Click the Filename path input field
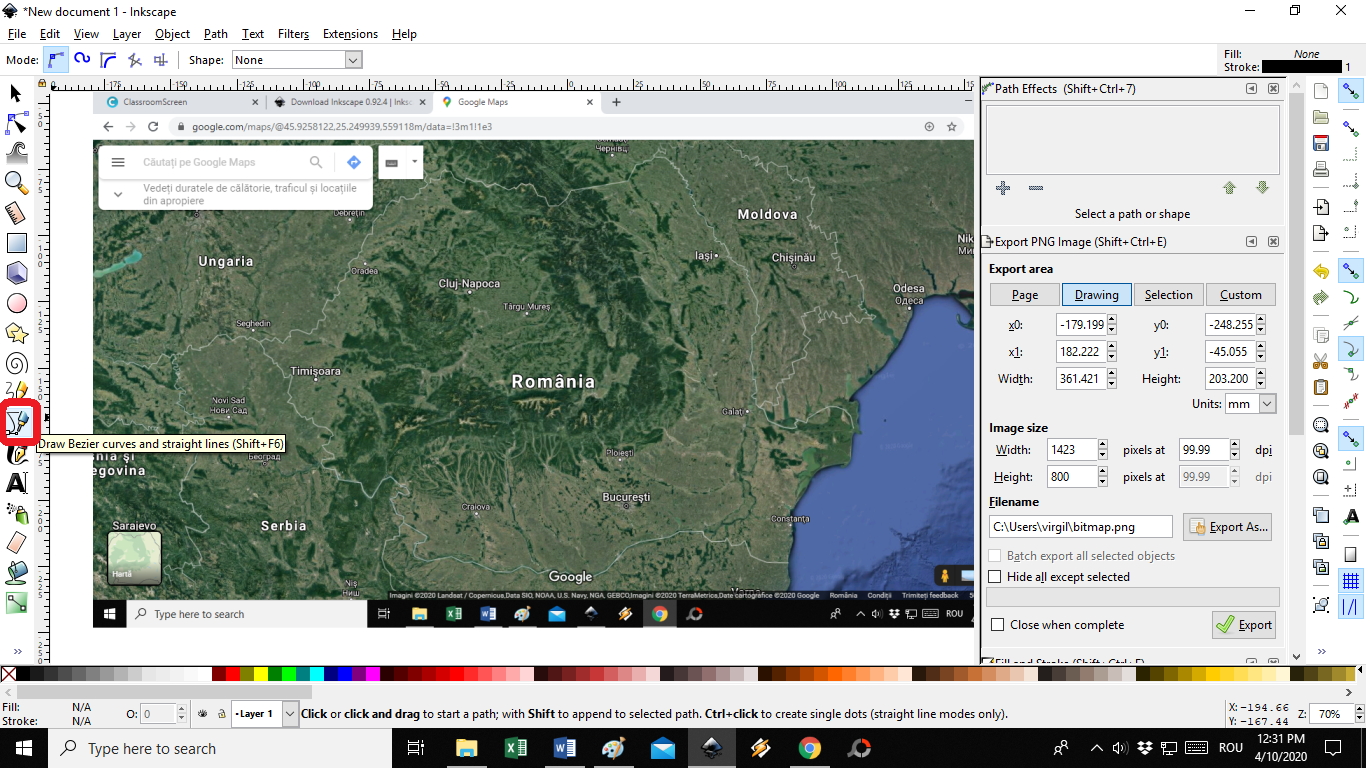This screenshot has width=1366, height=768. (1081, 527)
